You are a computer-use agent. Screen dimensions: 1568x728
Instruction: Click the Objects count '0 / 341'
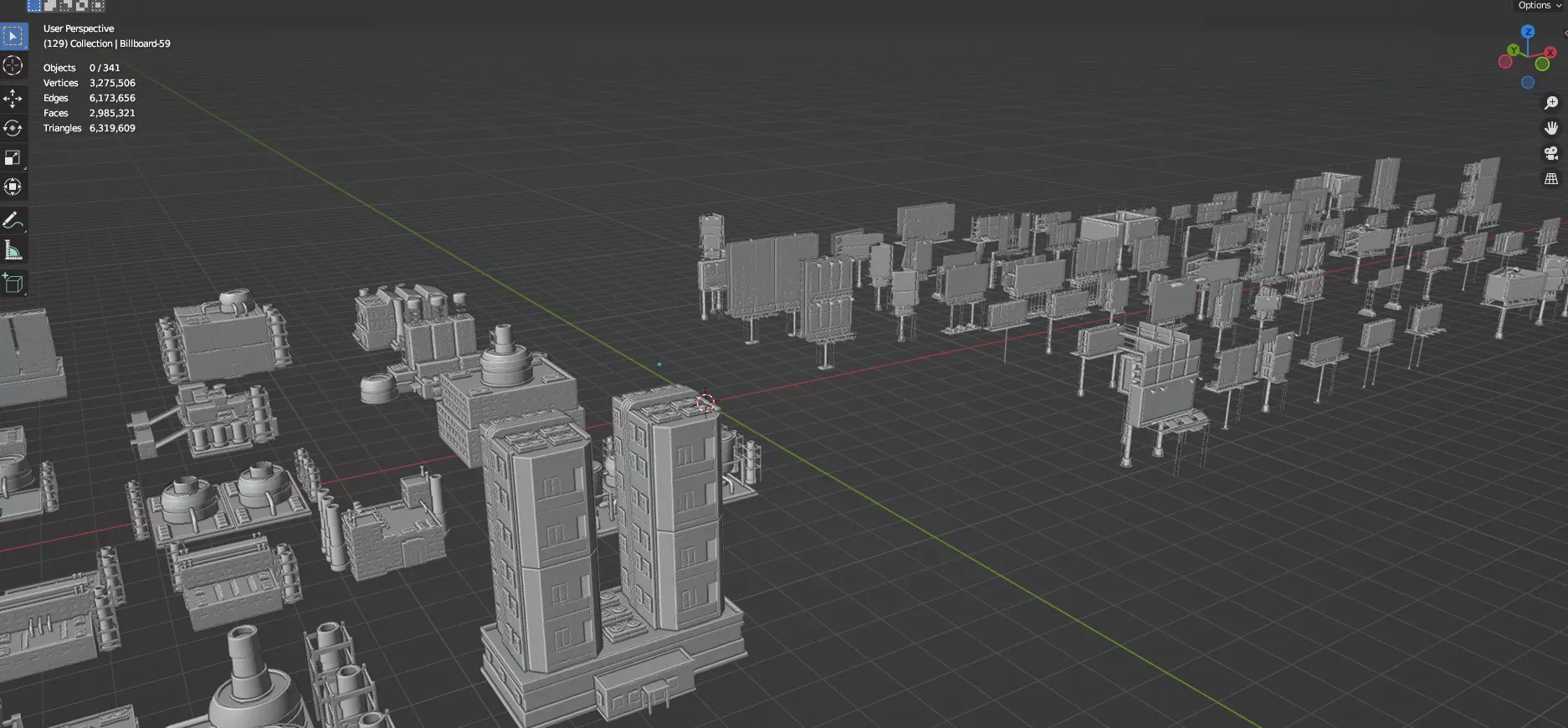(x=105, y=68)
